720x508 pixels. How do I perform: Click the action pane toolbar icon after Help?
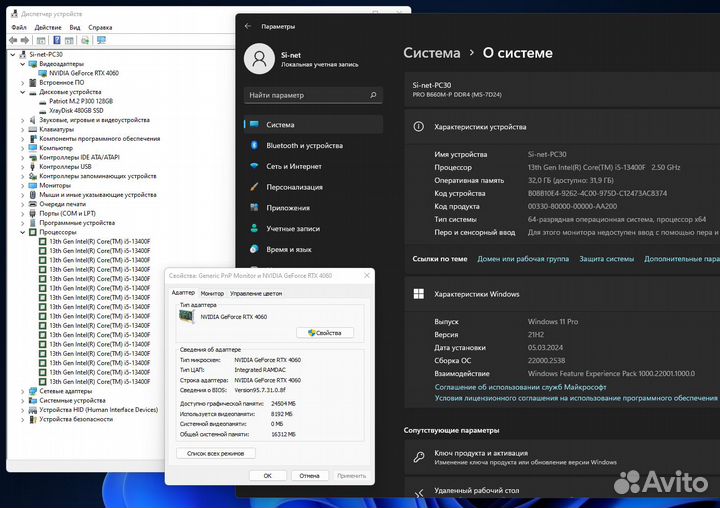(69, 40)
